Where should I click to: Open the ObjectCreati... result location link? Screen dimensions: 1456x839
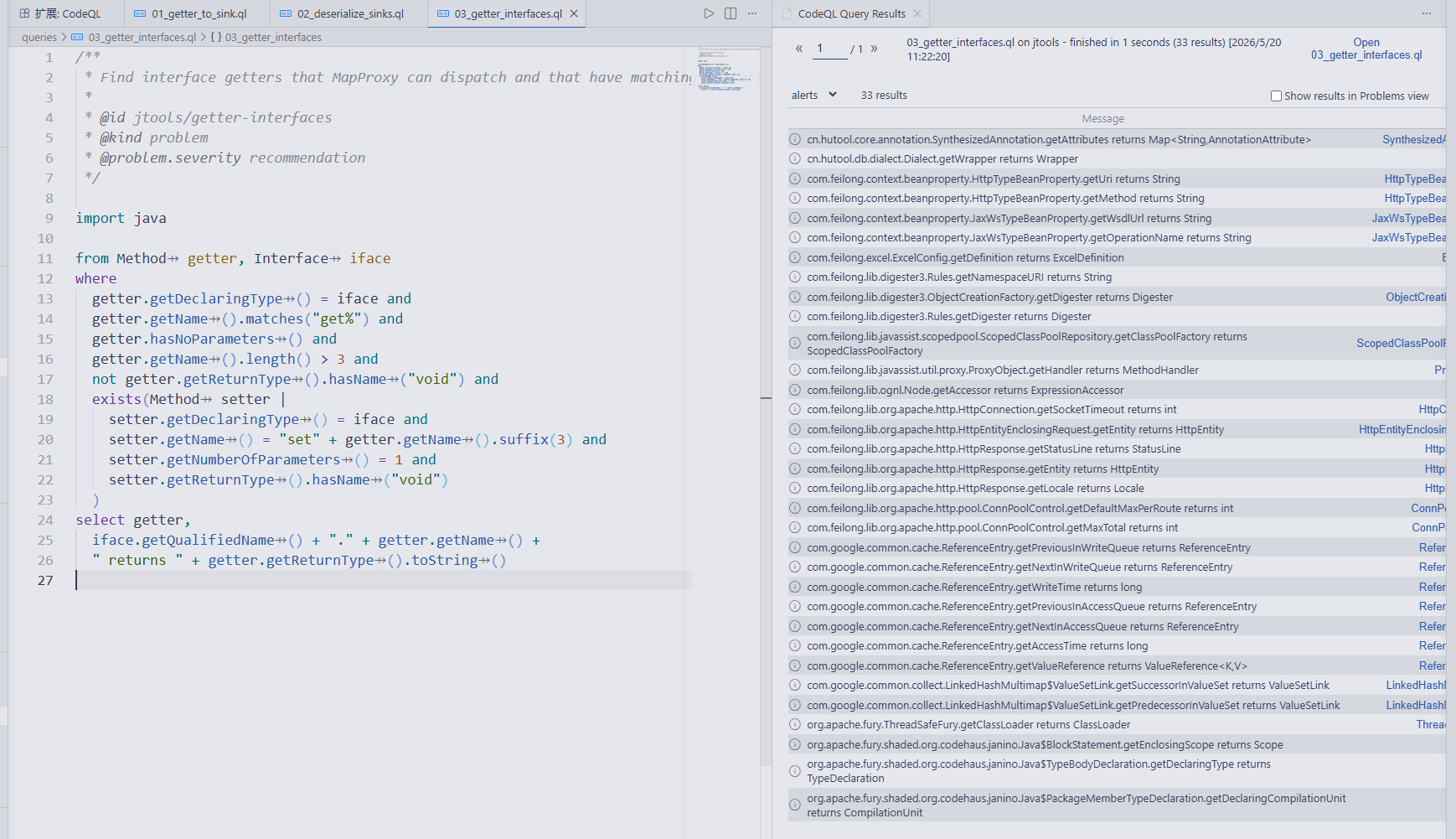[1416, 298]
